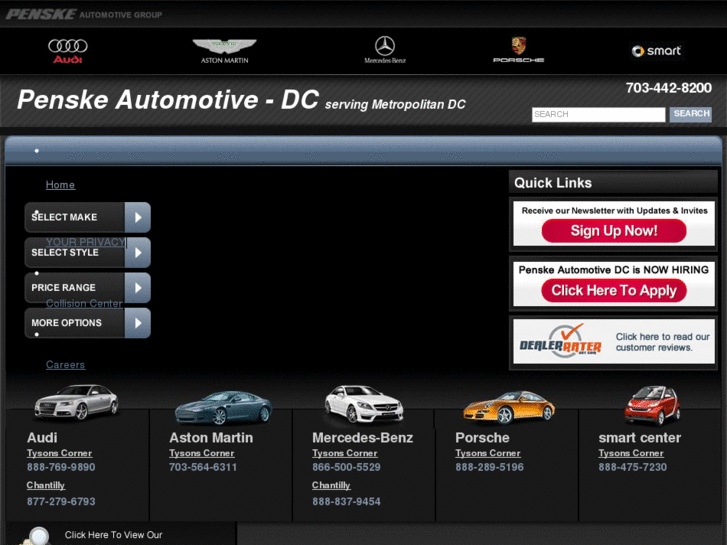727x545 pixels.
Task: Select the Mercedes-Benz star logo
Action: [385, 49]
